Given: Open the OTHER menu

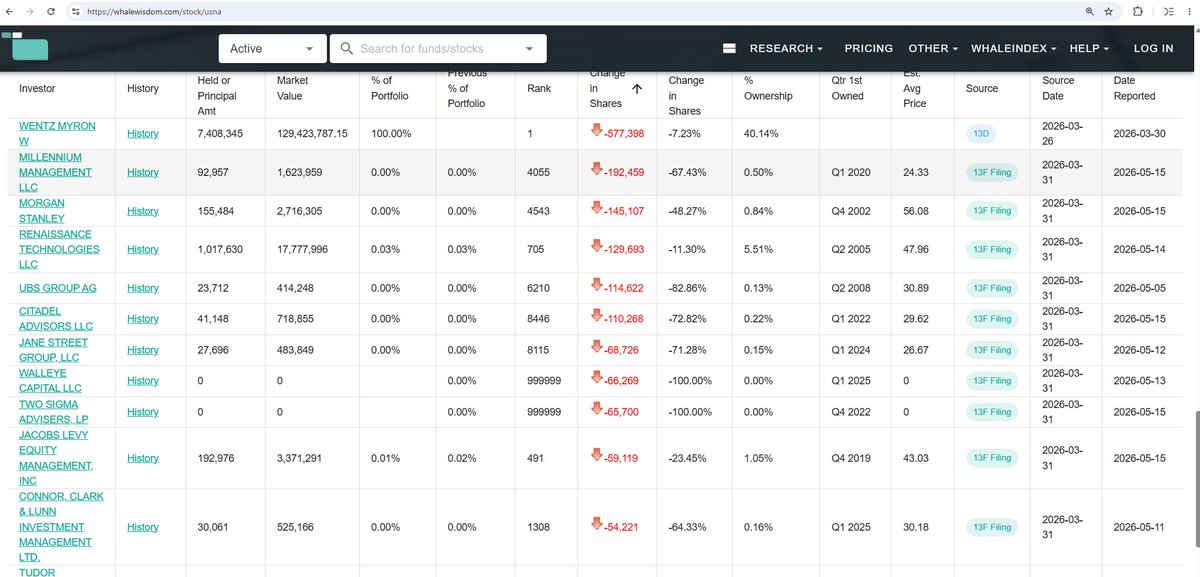Looking at the screenshot, I should 933,48.
